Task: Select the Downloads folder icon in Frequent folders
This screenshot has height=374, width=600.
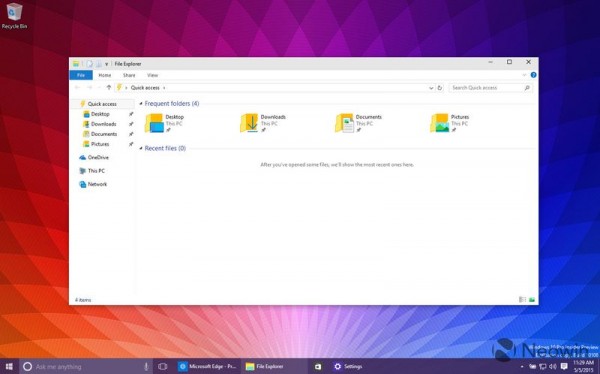Action: click(x=249, y=123)
